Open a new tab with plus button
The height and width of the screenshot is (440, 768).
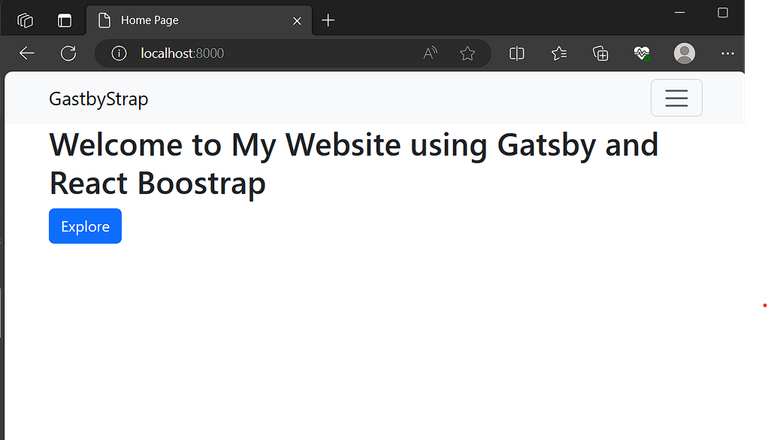329,20
